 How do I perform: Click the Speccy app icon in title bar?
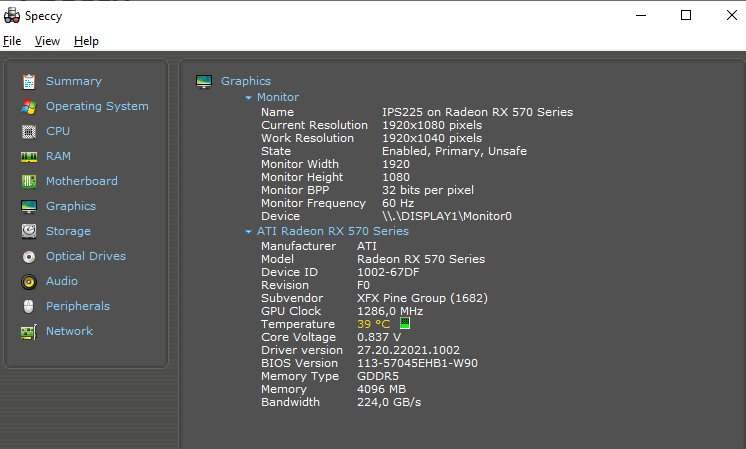pos(12,16)
